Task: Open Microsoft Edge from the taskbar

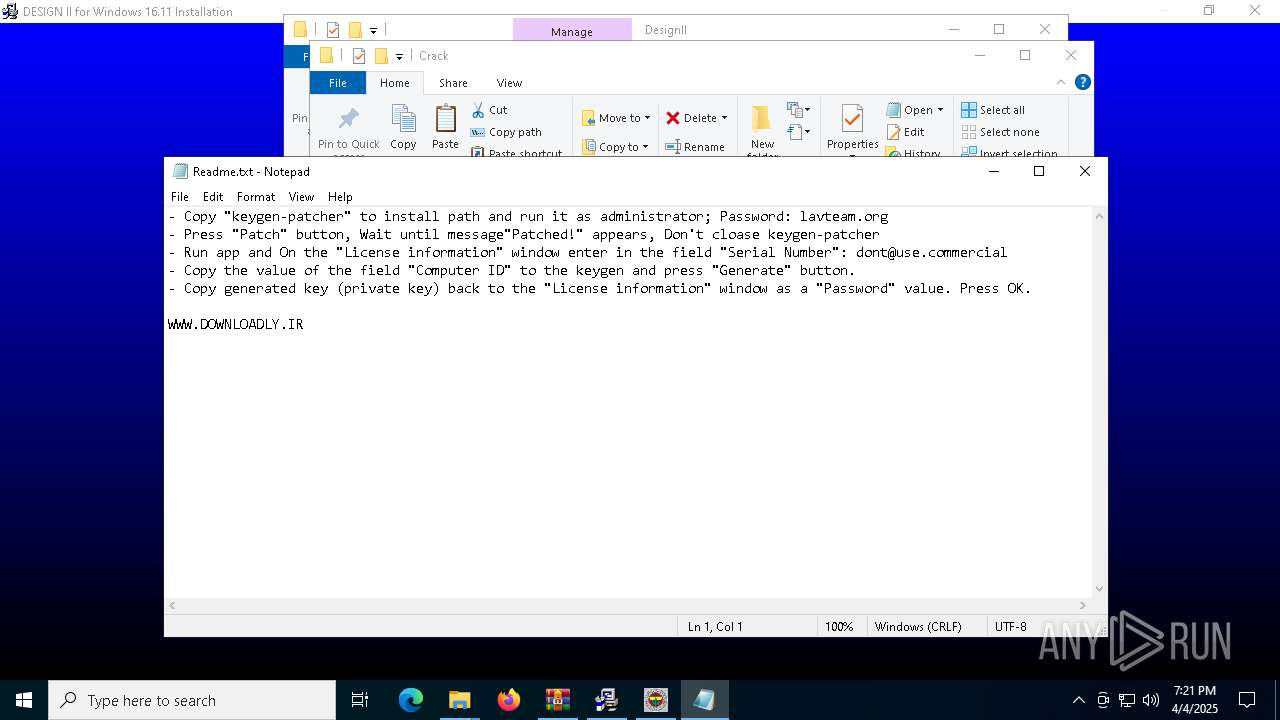Action: (x=411, y=700)
